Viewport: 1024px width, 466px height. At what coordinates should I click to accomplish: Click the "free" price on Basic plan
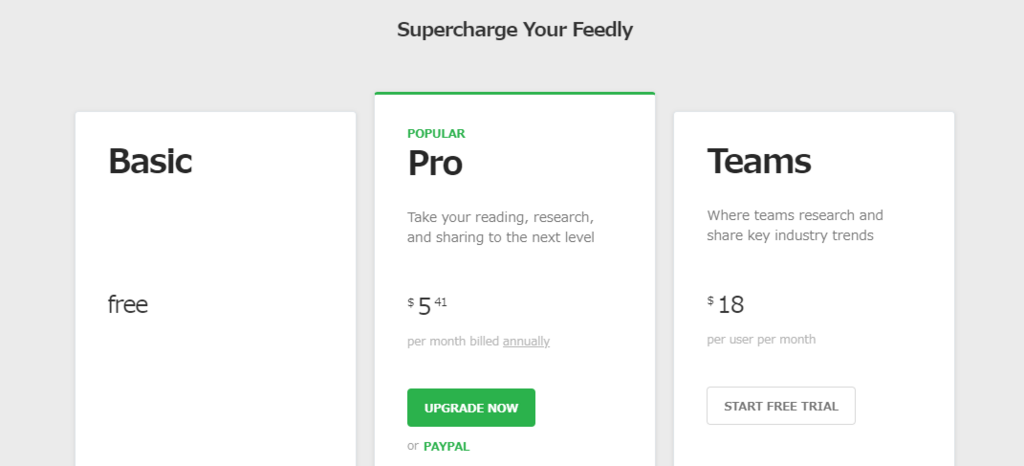128,304
